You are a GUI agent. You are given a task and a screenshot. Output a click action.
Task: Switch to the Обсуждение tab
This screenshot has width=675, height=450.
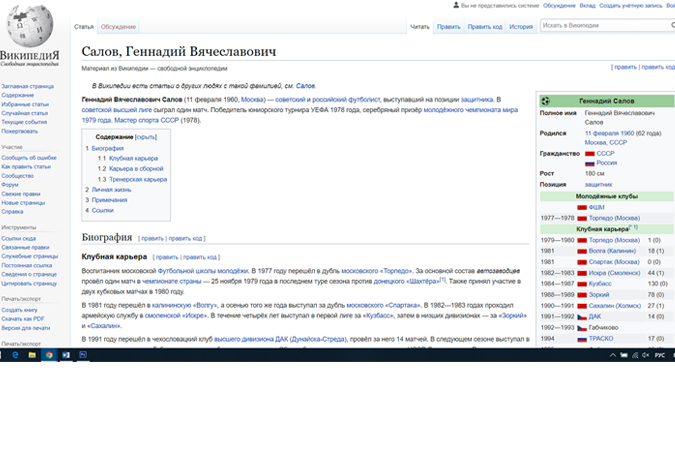pos(118,27)
